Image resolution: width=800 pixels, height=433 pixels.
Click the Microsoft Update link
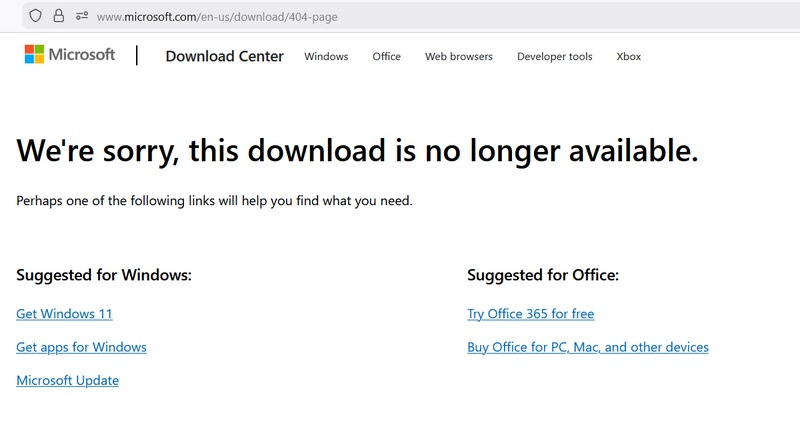(67, 380)
